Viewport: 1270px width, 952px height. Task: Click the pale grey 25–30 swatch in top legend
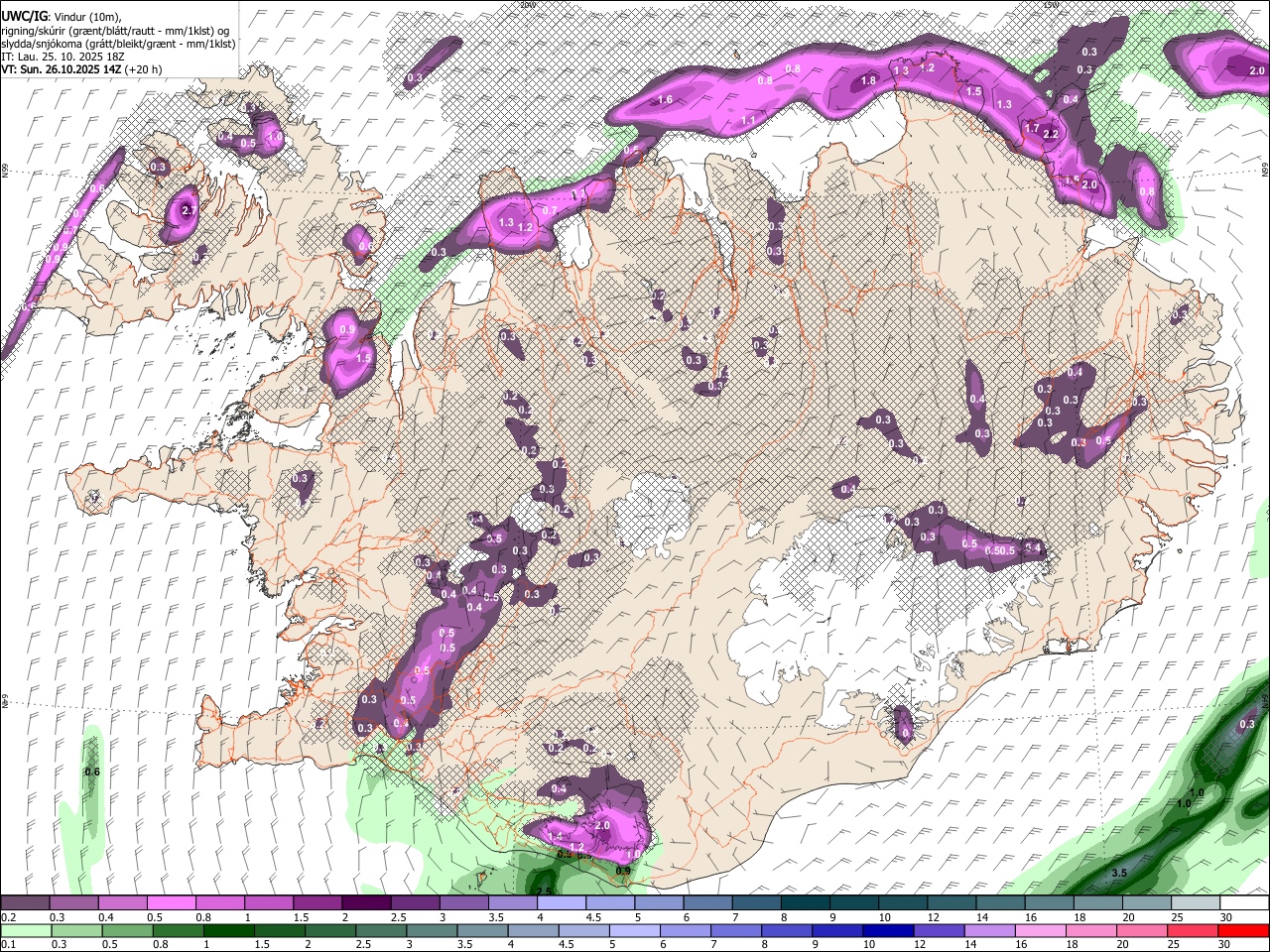tap(1197, 903)
